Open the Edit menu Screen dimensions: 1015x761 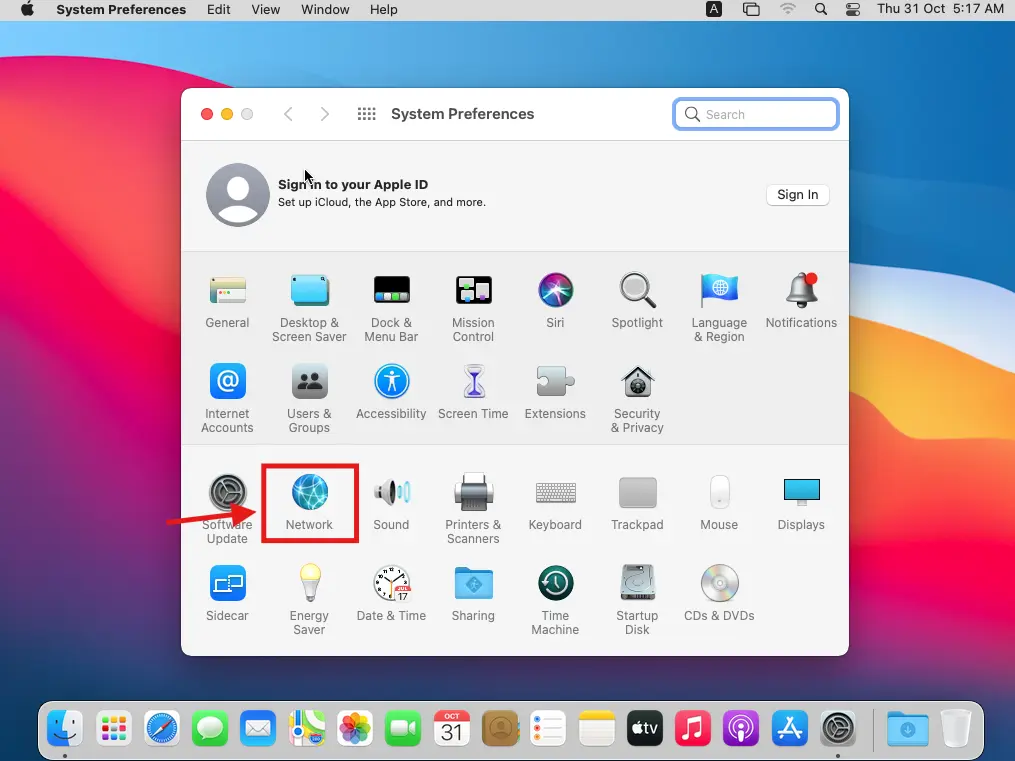(x=219, y=10)
